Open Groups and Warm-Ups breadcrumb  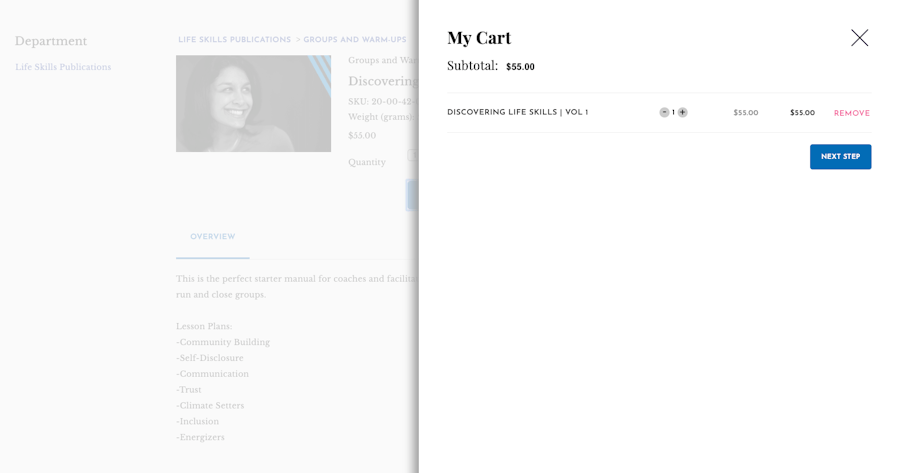(x=355, y=40)
